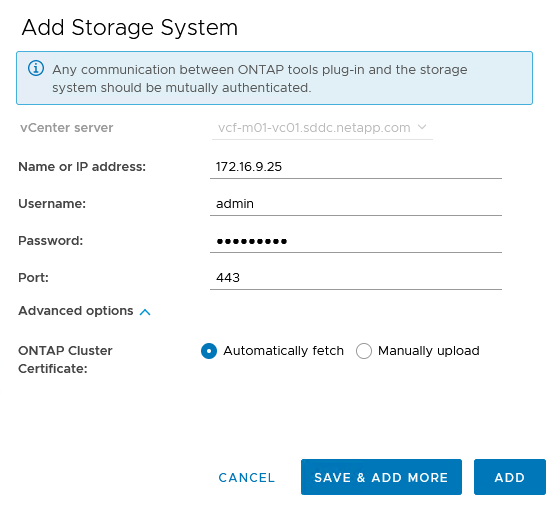
Task: Click the CANCEL button
Action: pyautogui.click(x=247, y=478)
